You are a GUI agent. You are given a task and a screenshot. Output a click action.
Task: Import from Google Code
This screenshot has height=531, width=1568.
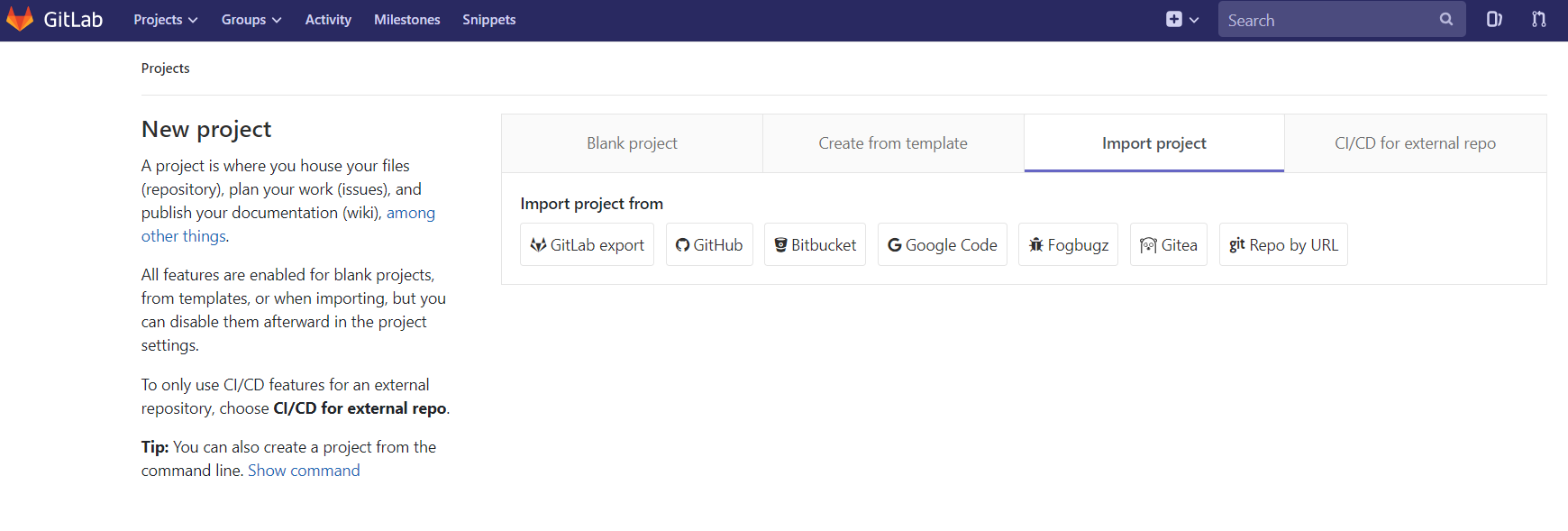click(942, 244)
